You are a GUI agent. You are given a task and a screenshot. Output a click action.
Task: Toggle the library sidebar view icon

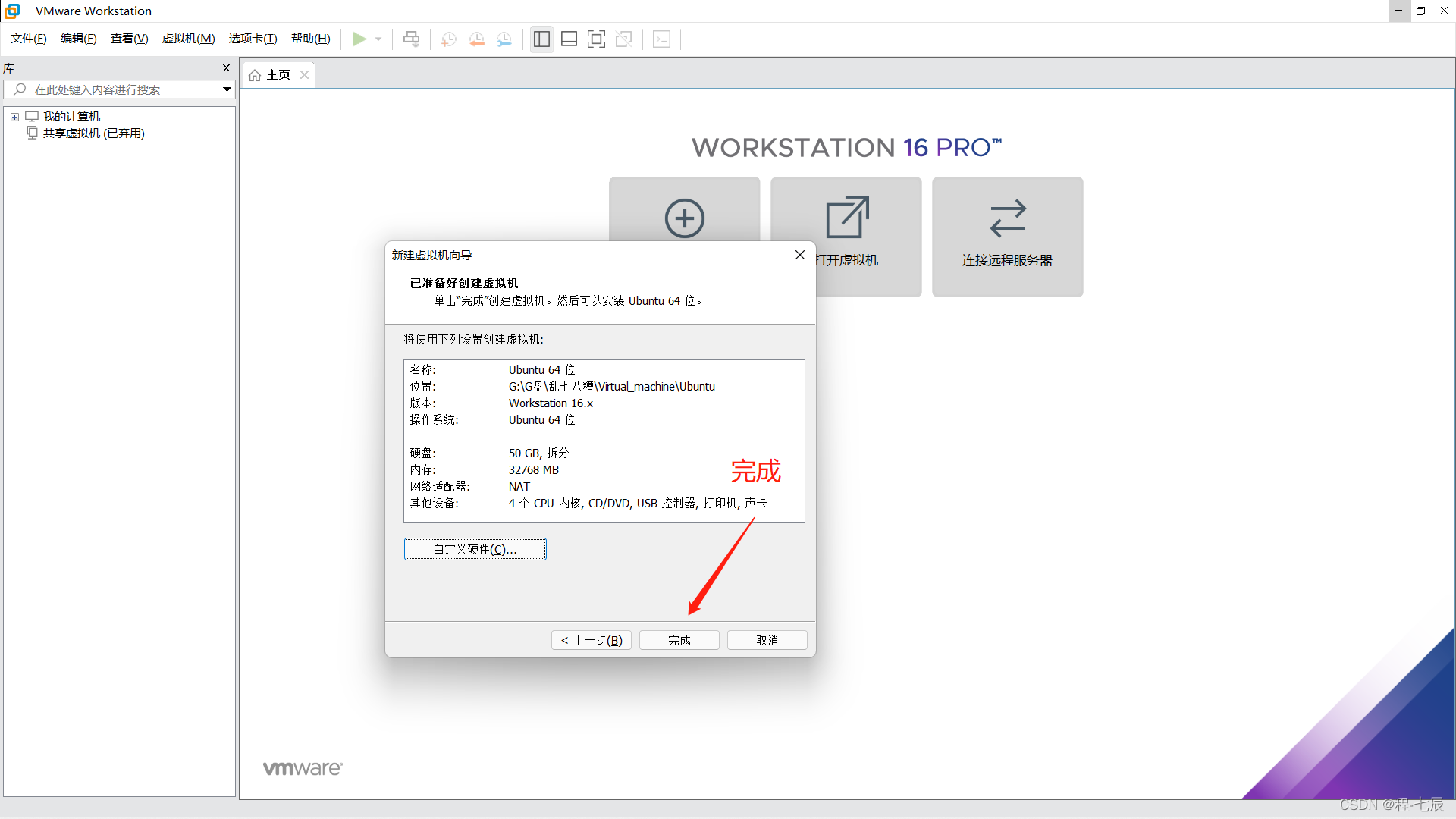pyautogui.click(x=541, y=39)
